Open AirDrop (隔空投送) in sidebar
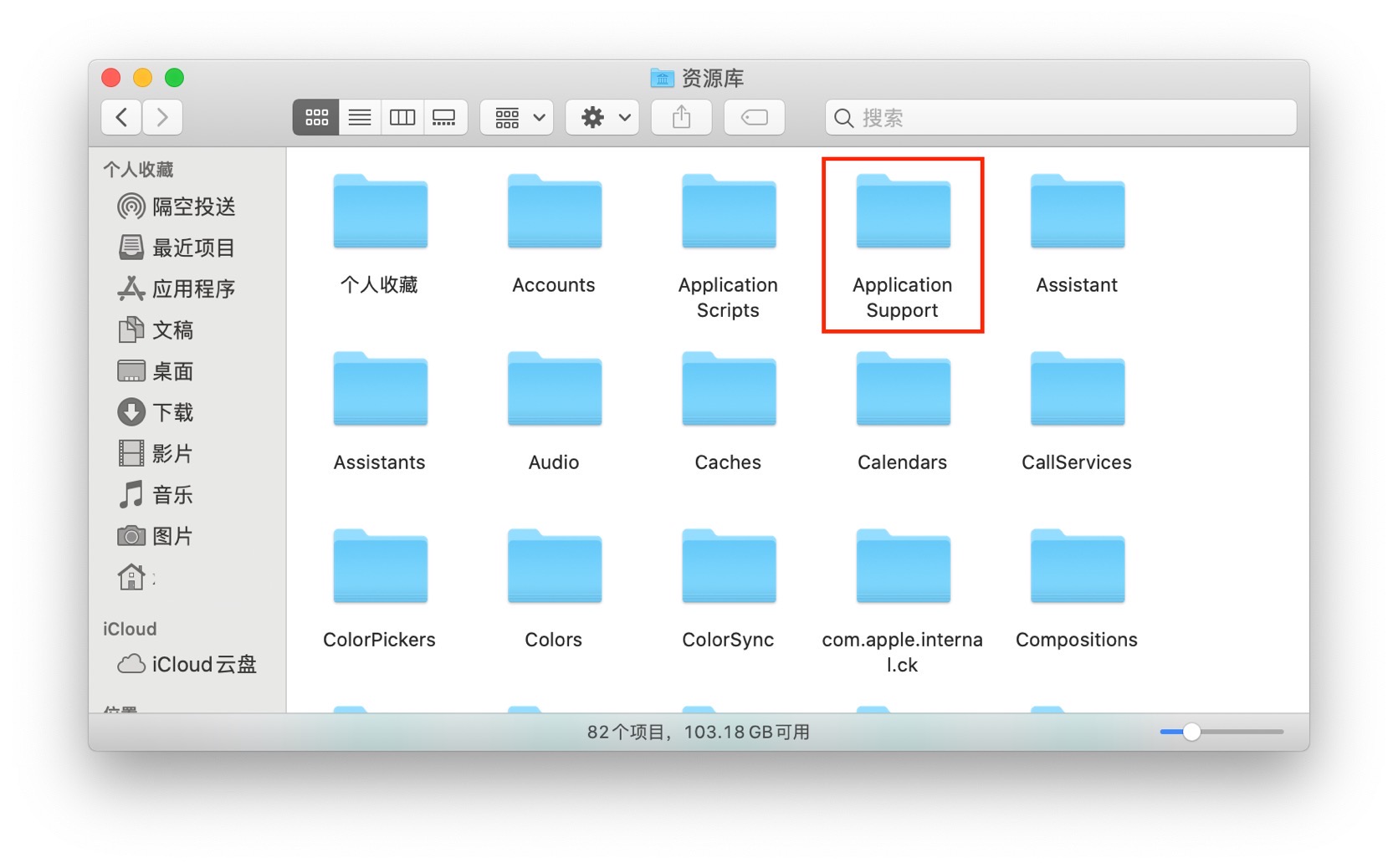The width and height of the screenshot is (1398, 868). pyautogui.click(x=192, y=207)
